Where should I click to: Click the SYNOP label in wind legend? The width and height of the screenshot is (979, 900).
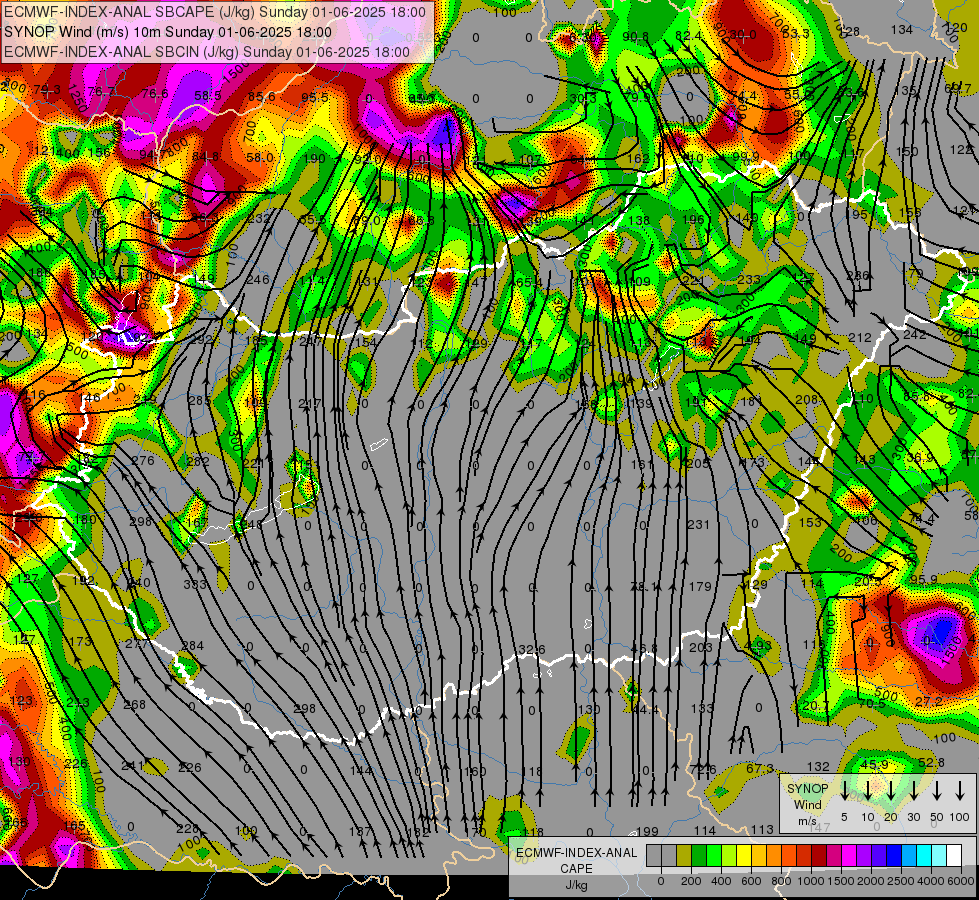[807, 789]
